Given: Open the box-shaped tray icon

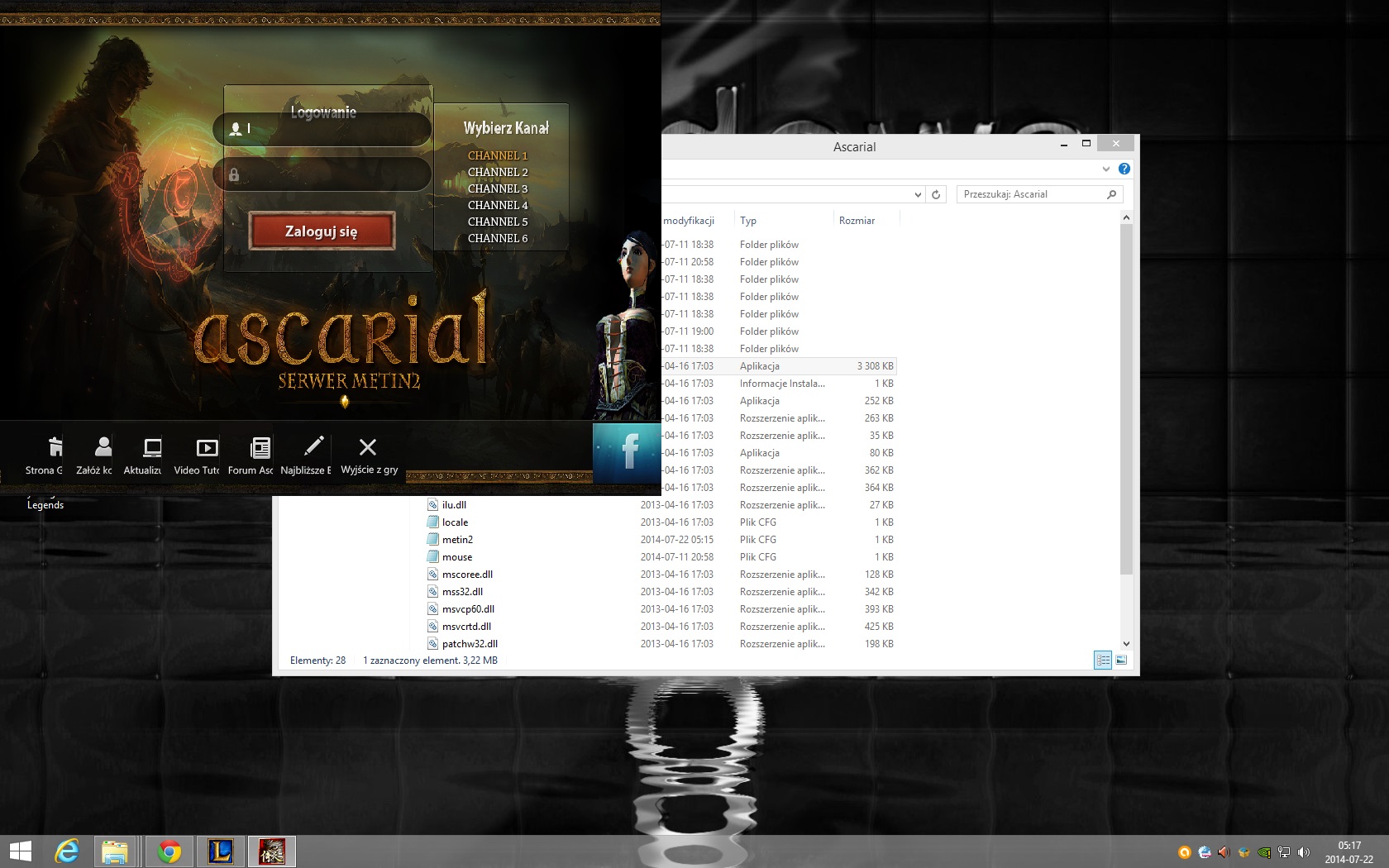Looking at the screenshot, I should 1243,852.
